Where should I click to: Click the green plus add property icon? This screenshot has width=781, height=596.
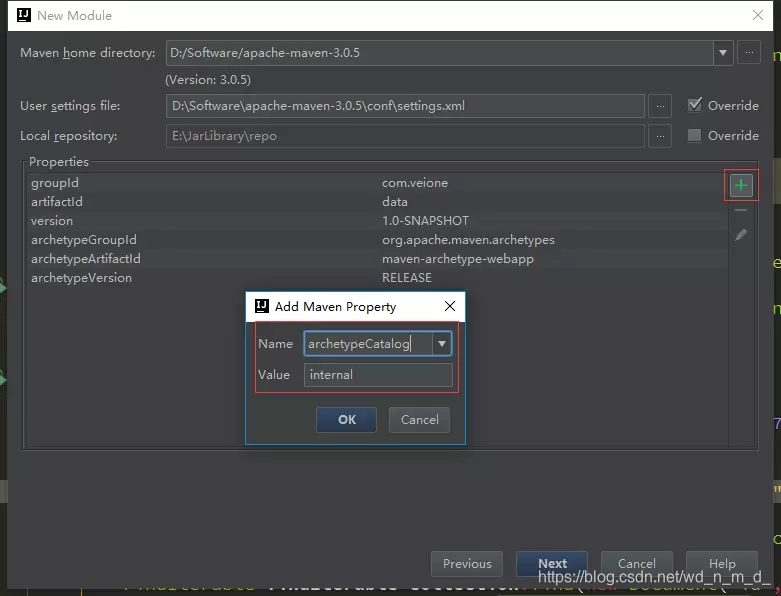point(741,185)
